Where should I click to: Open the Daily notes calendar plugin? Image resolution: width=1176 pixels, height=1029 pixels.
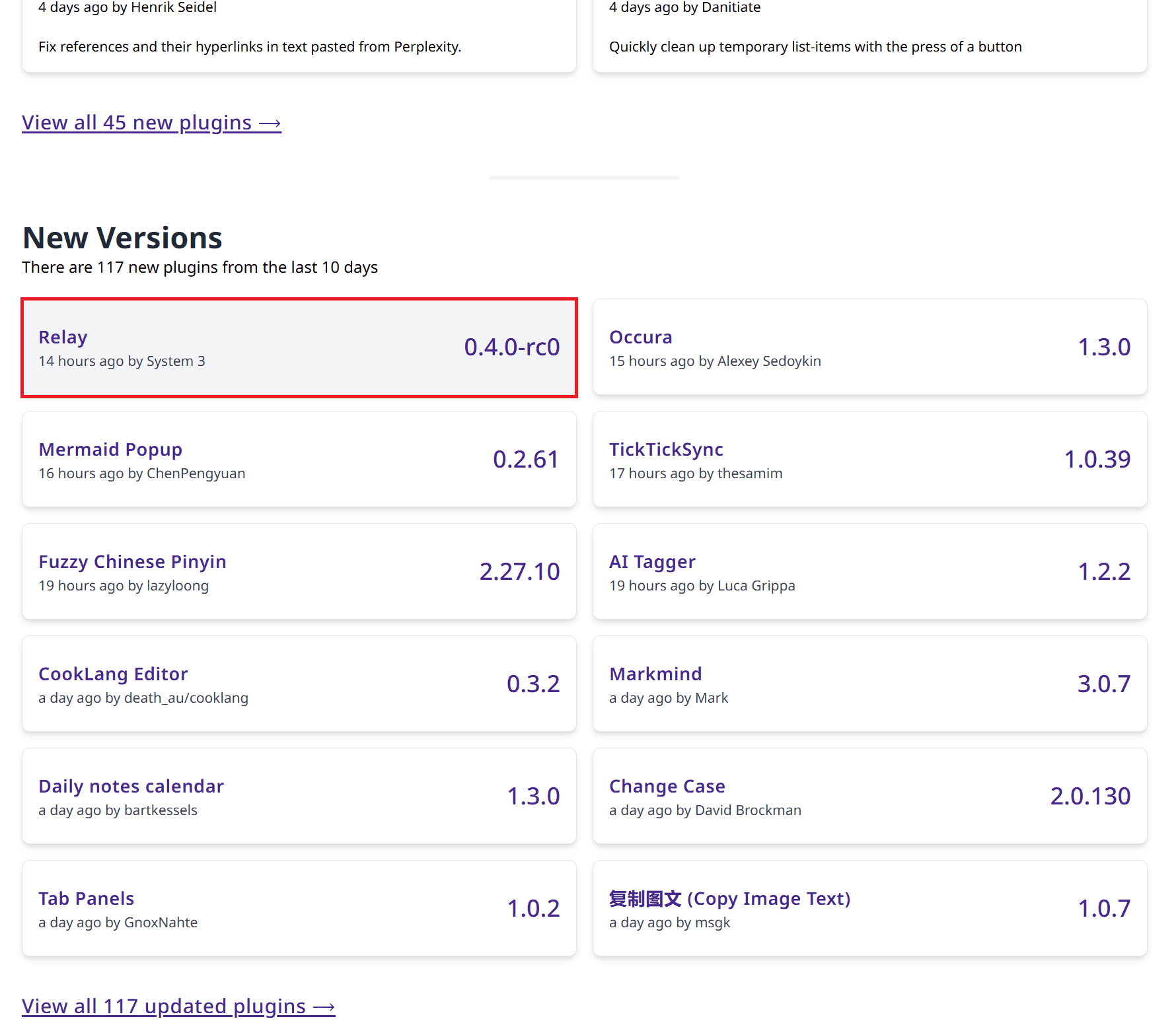tap(131, 786)
